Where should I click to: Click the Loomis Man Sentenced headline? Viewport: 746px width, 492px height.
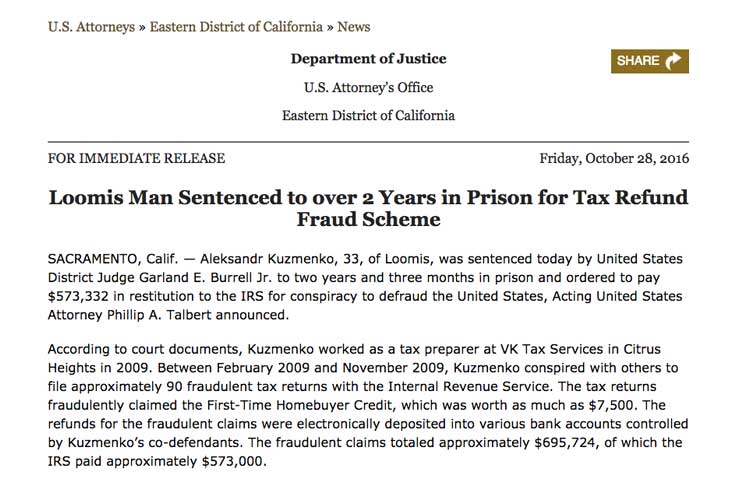[x=368, y=208]
